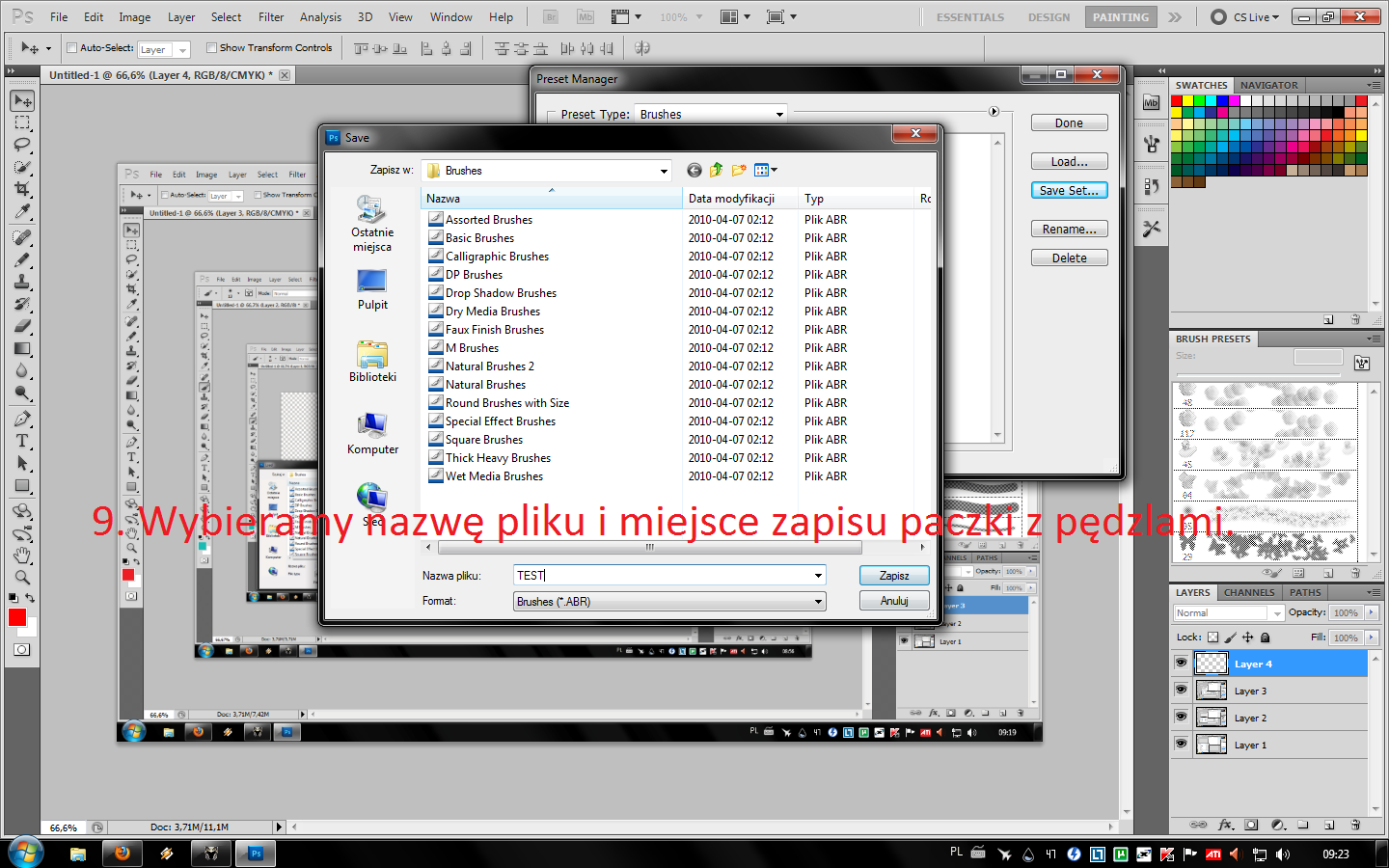Select the Dodge tool
Screen dimensions: 1389x868
pyautogui.click(x=22, y=393)
